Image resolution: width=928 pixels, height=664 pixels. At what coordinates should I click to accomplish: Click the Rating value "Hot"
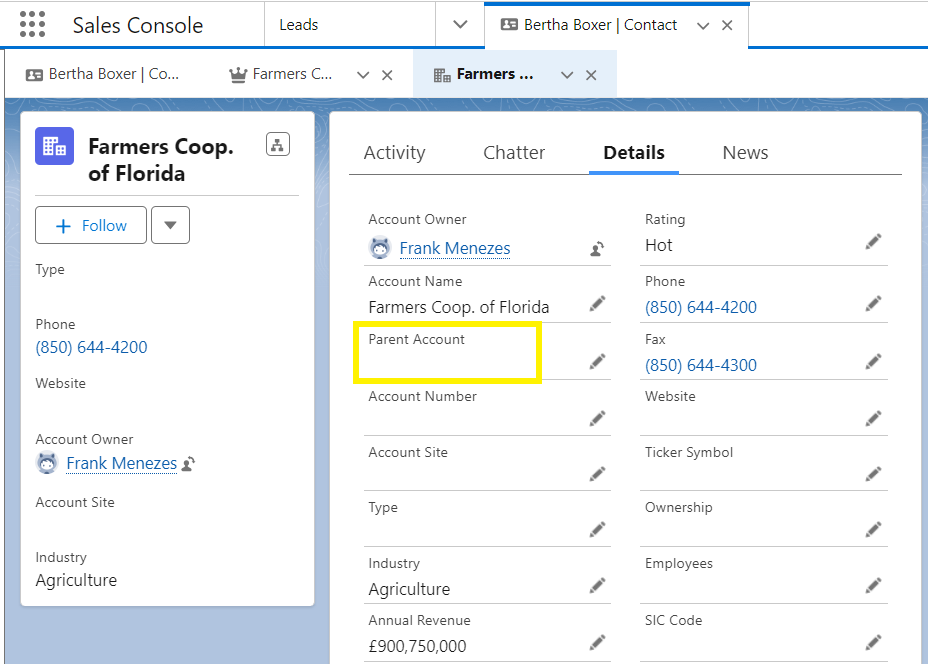pos(659,245)
